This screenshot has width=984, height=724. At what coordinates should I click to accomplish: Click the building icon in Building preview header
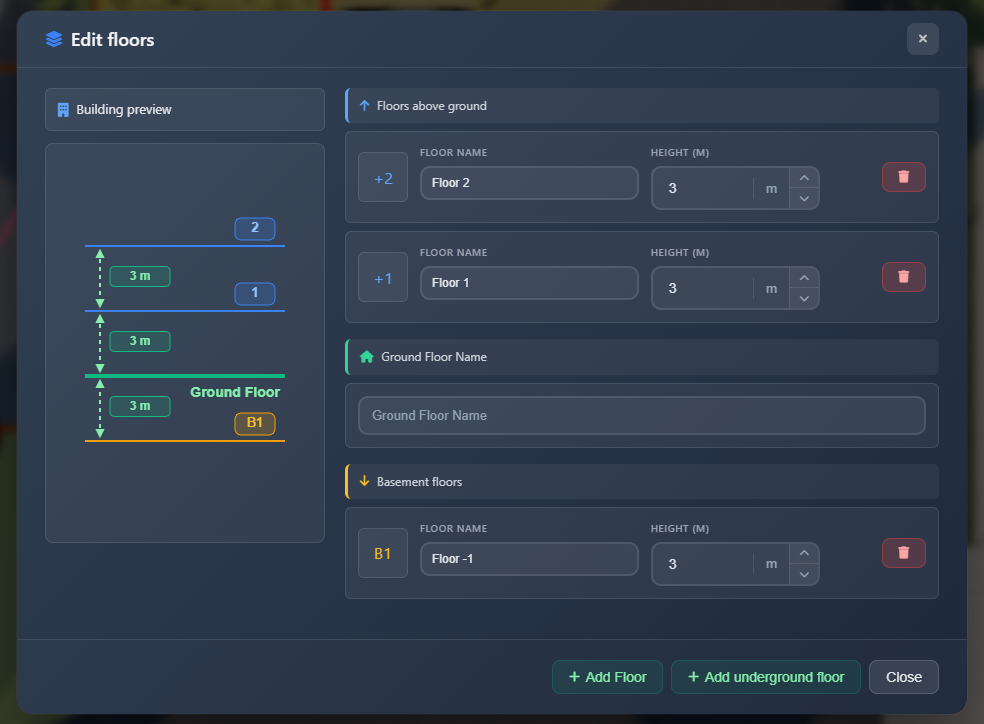(x=63, y=109)
